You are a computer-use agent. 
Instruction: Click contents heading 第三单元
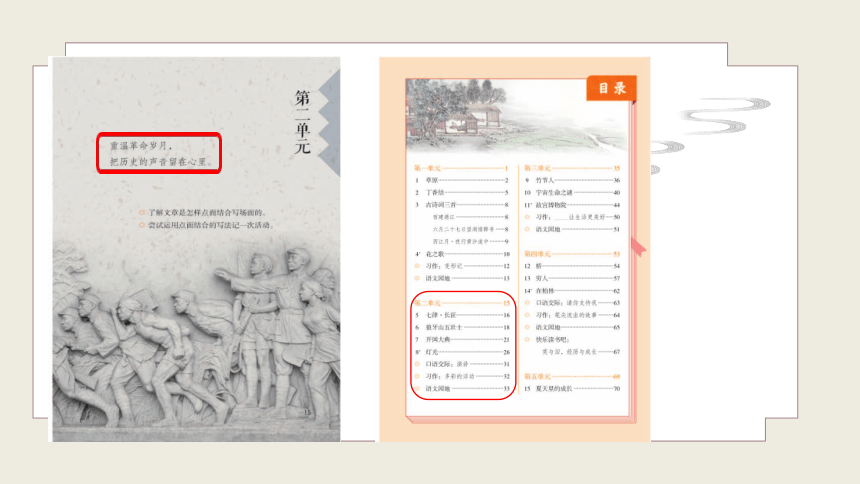click(x=572, y=168)
